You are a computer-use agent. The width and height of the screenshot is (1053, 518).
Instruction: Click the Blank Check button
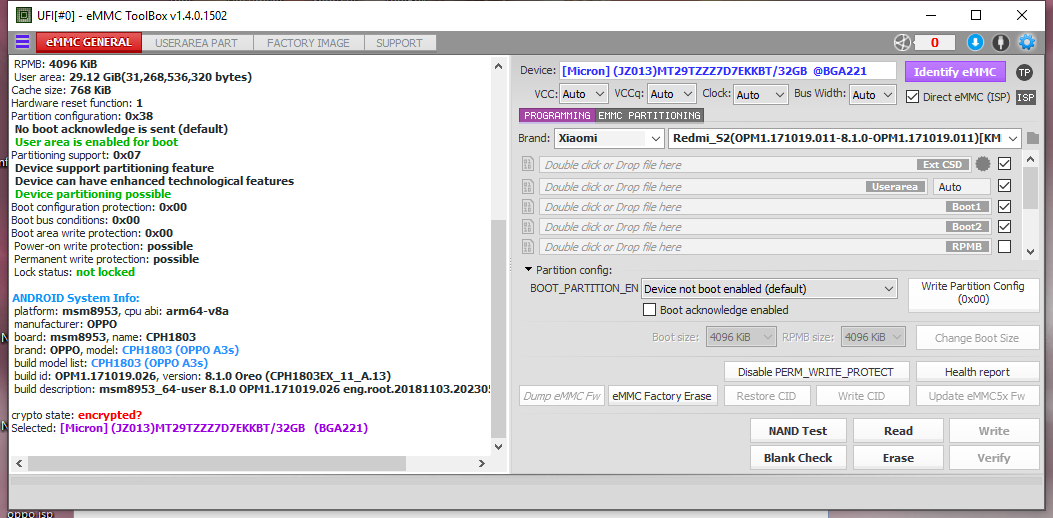tap(798, 458)
